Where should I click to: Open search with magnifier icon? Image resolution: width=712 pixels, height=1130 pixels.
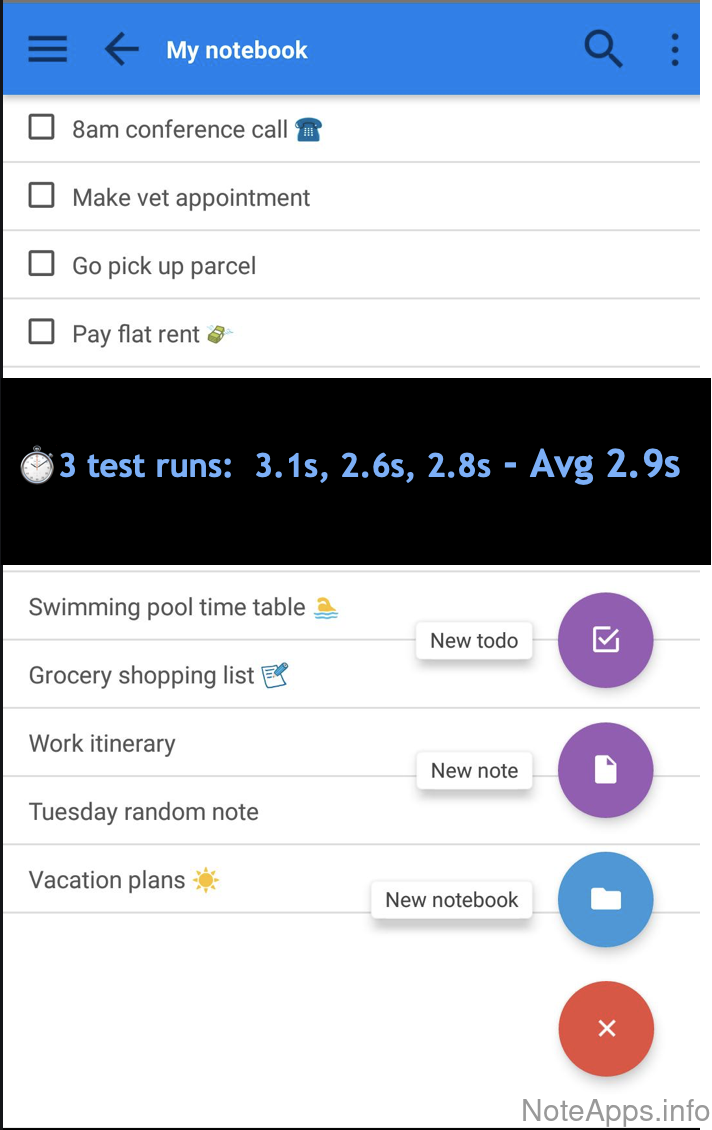[603, 48]
